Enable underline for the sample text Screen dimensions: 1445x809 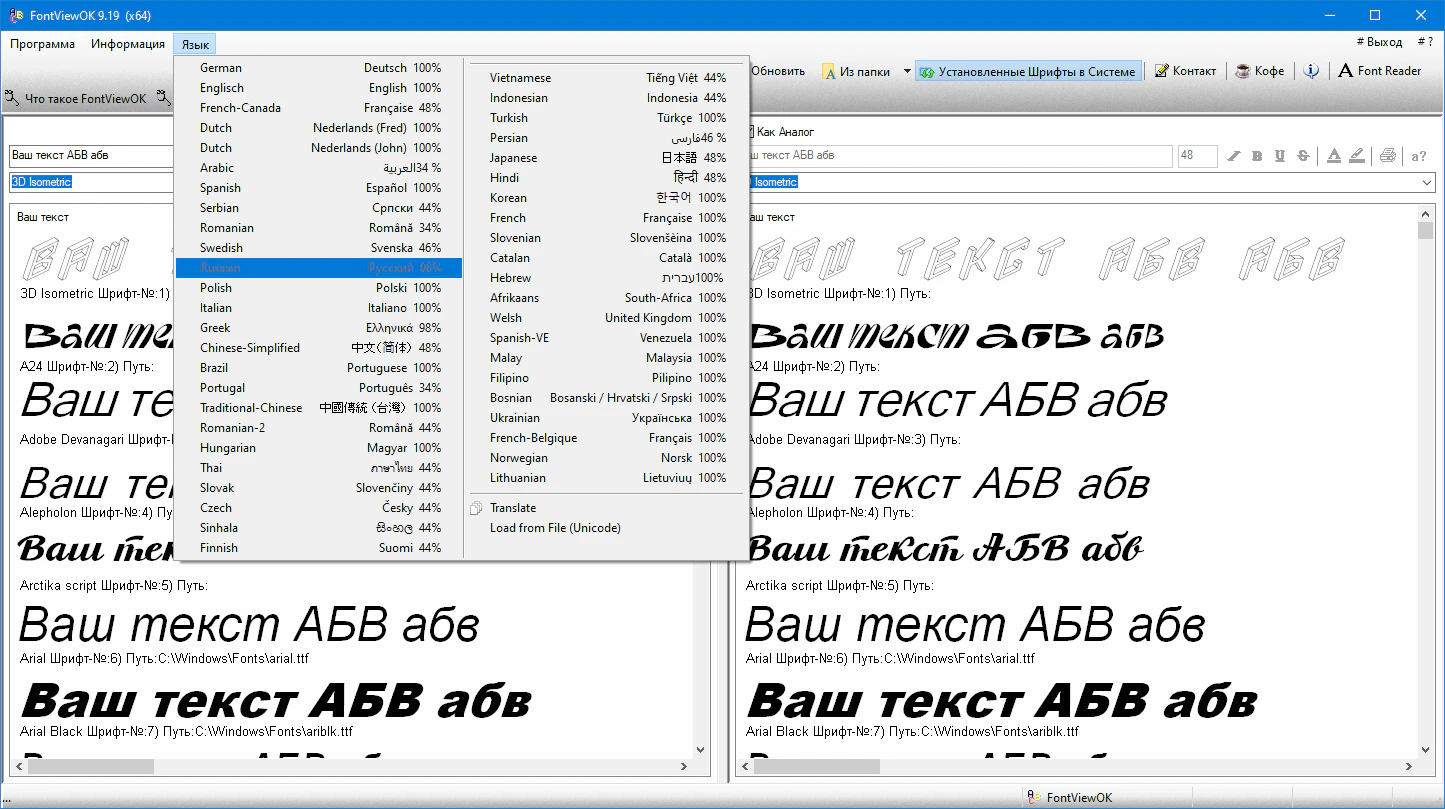[1281, 156]
